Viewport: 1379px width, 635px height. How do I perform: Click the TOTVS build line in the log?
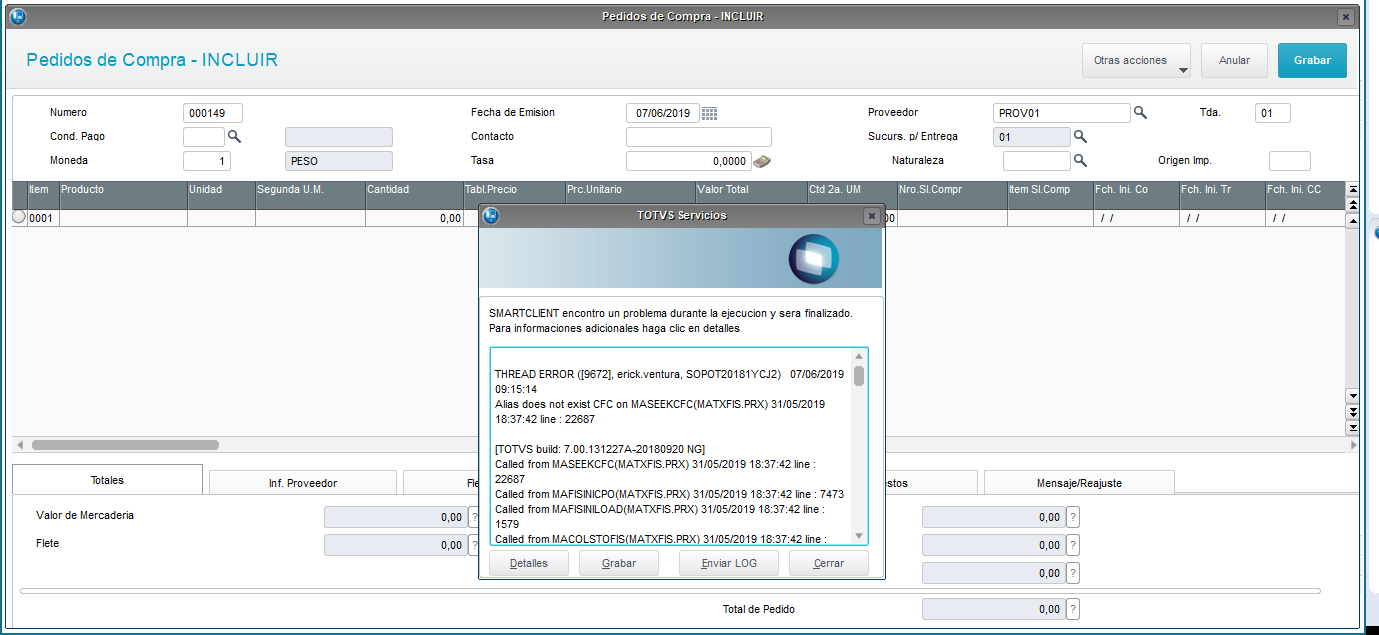tap(600, 449)
